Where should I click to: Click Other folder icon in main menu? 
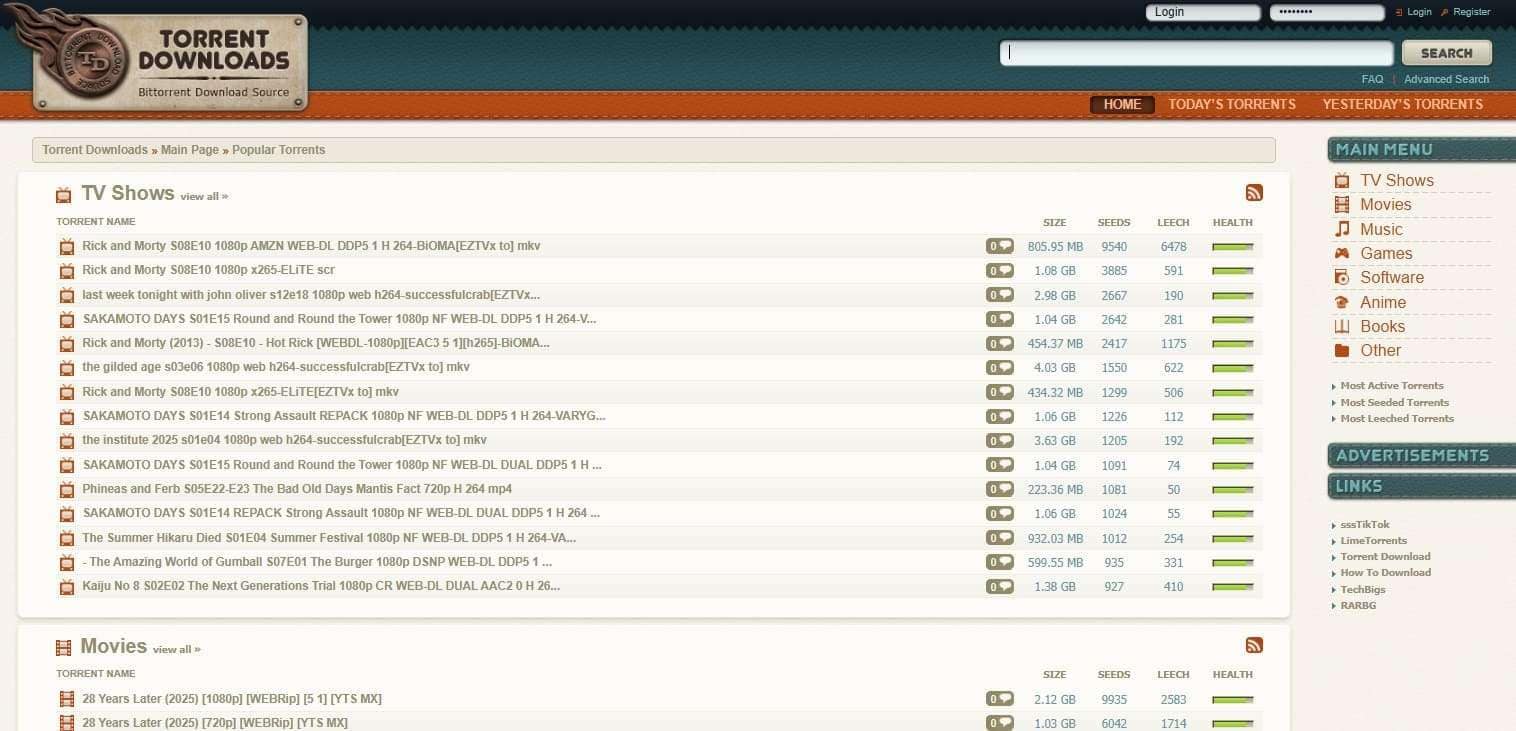[x=1342, y=350]
